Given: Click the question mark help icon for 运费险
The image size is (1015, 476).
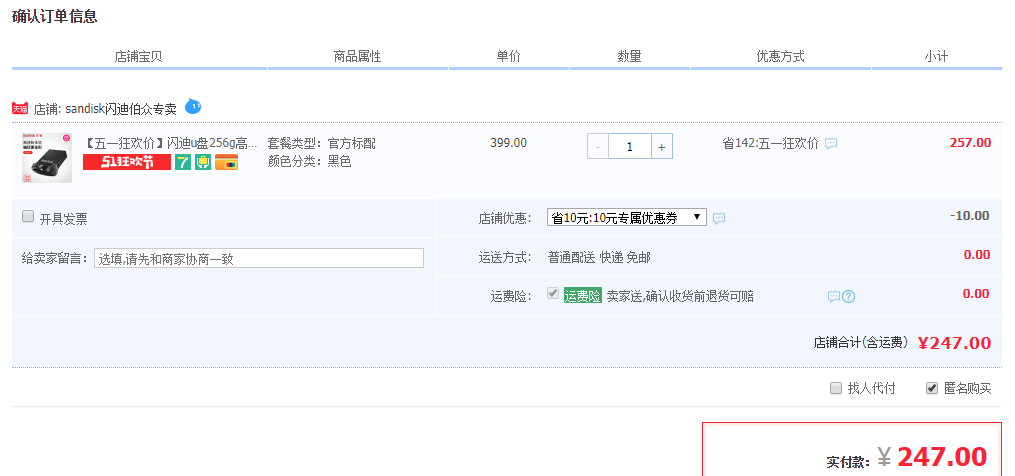Looking at the screenshot, I should click(849, 297).
